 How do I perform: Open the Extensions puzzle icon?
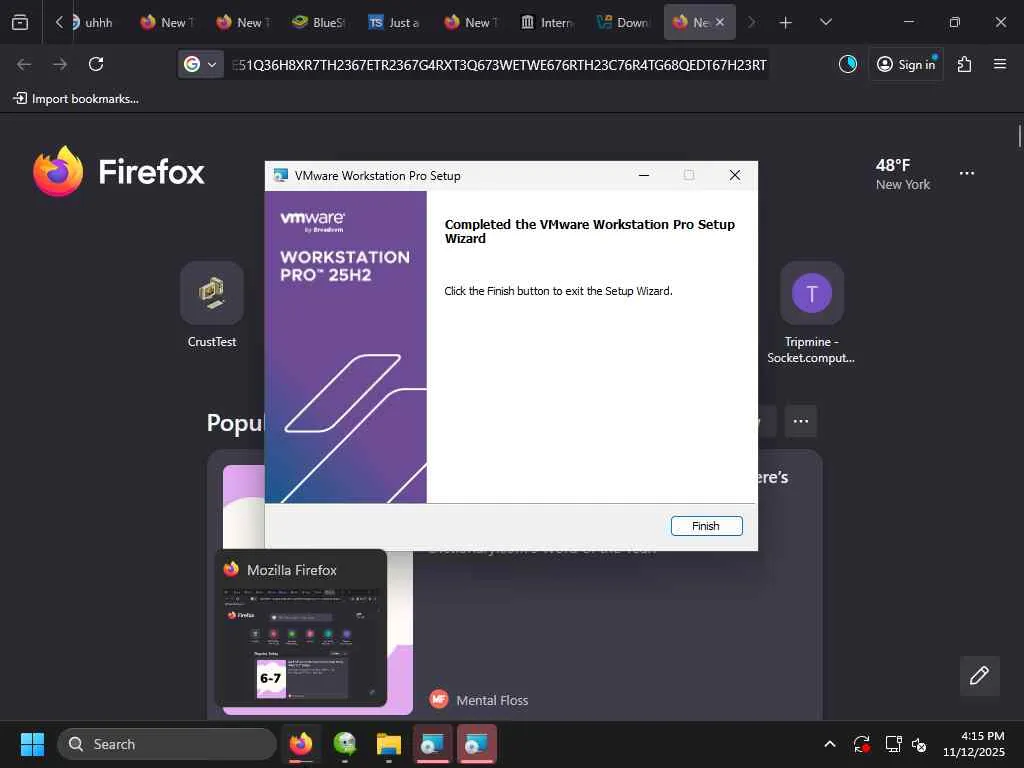tap(965, 64)
